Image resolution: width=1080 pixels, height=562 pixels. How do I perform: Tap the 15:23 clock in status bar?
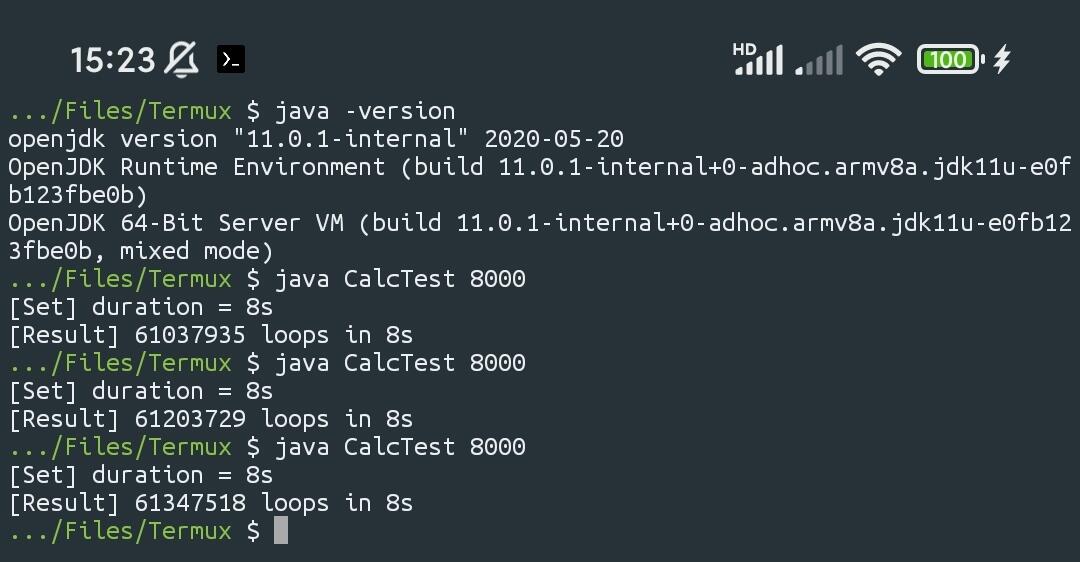tap(112, 61)
